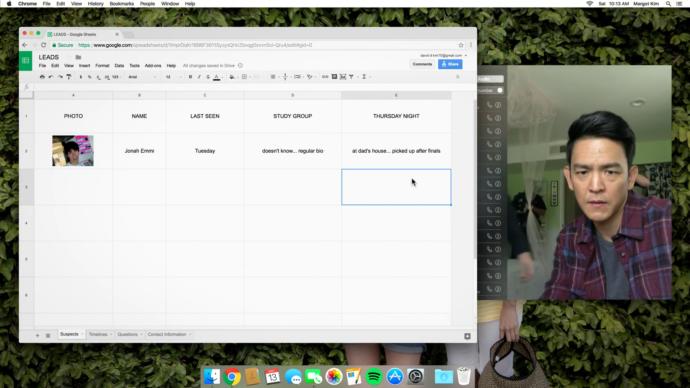The height and width of the screenshot is (388, 690).
Task: Open the Data menu in Sheets
Action: click(119, 66)
